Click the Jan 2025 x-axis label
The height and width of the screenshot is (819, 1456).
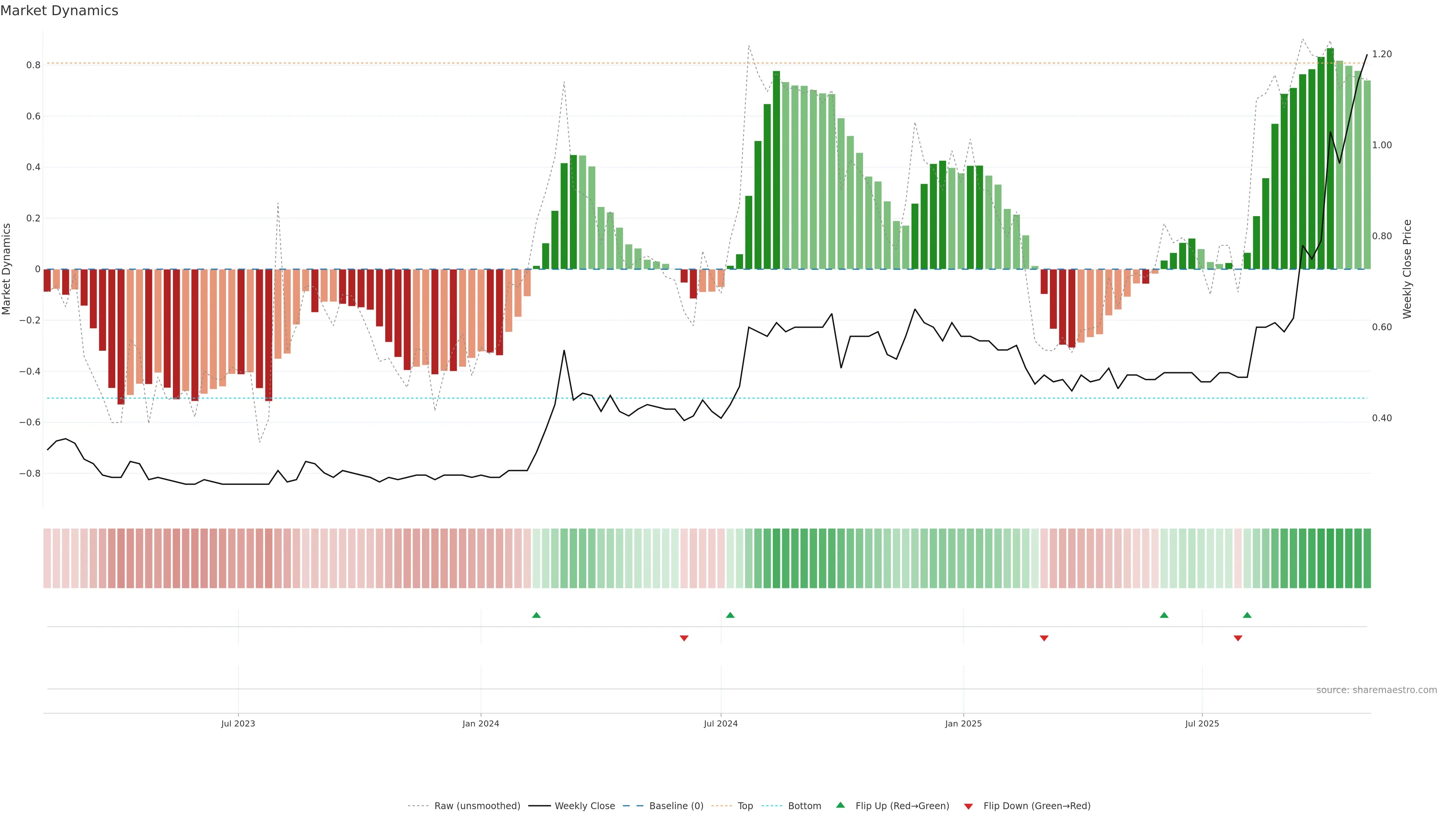[x=963, y=723]
